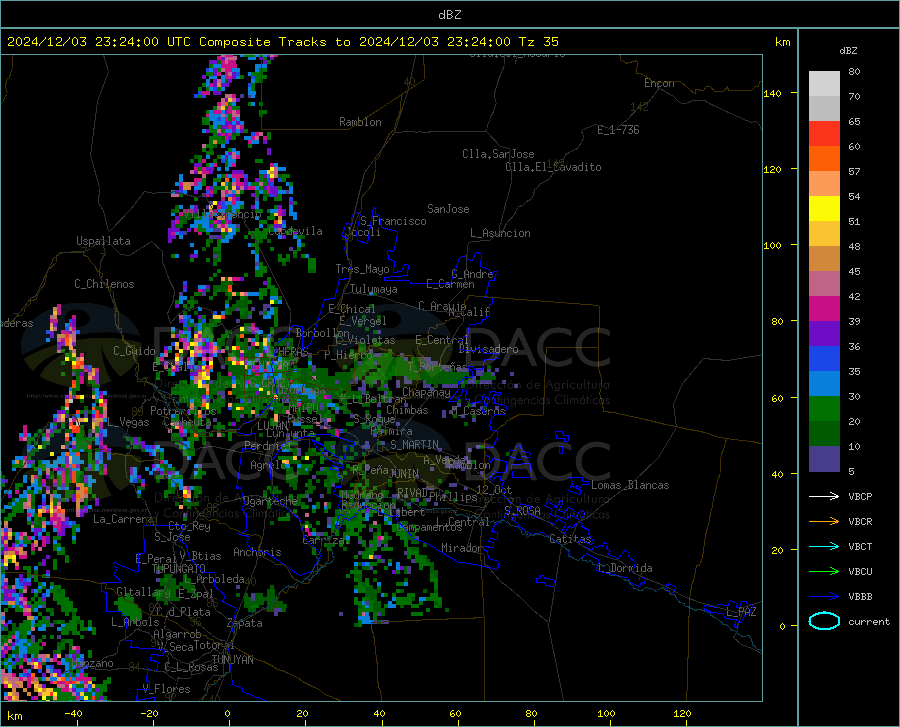Click the cyan 'current' ellipse symbol
The width and height of the screenshot is (900, 727).
coord(824,621)
